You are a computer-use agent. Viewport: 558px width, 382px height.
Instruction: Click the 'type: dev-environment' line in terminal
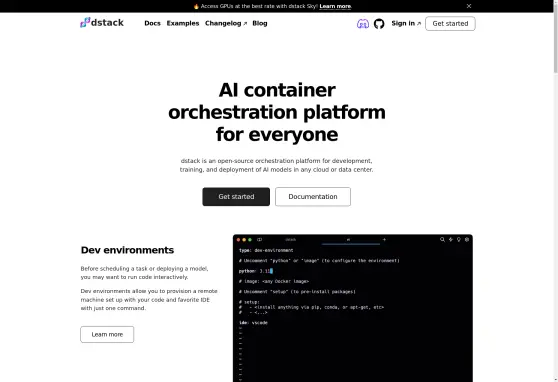coord(266,250)
